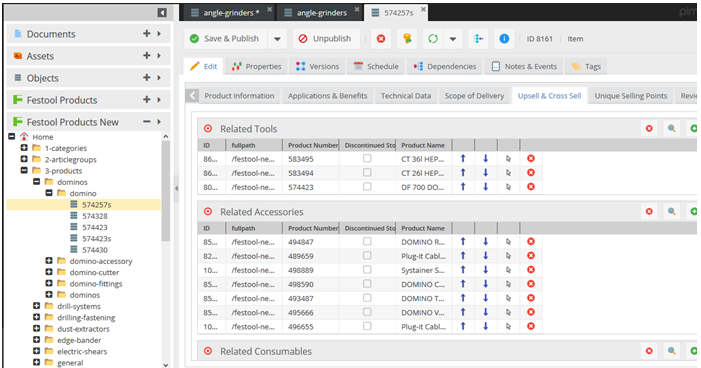Click the red delete icon in toolbar
This screenshot has width=701, height=368.
pos(381,39)
